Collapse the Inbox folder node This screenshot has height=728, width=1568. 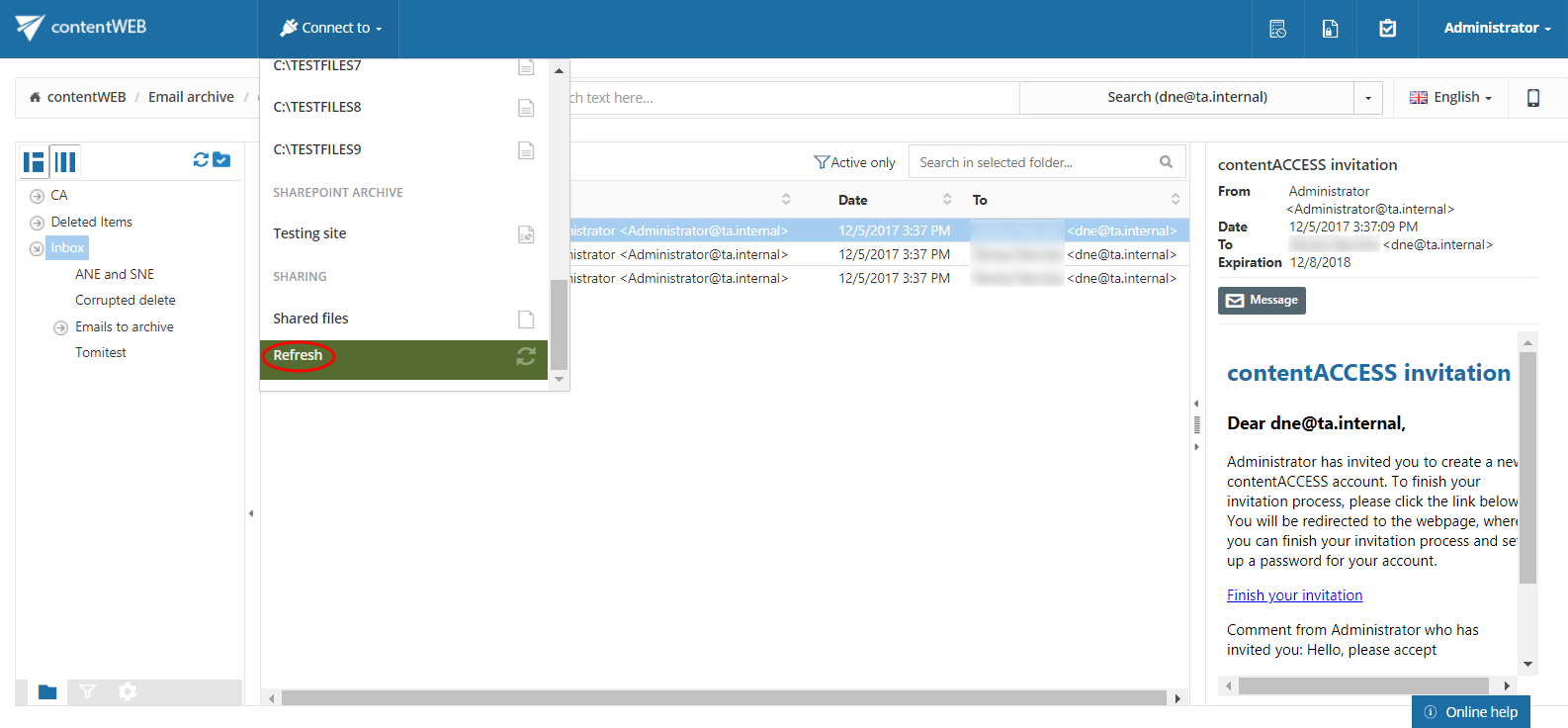37,248
